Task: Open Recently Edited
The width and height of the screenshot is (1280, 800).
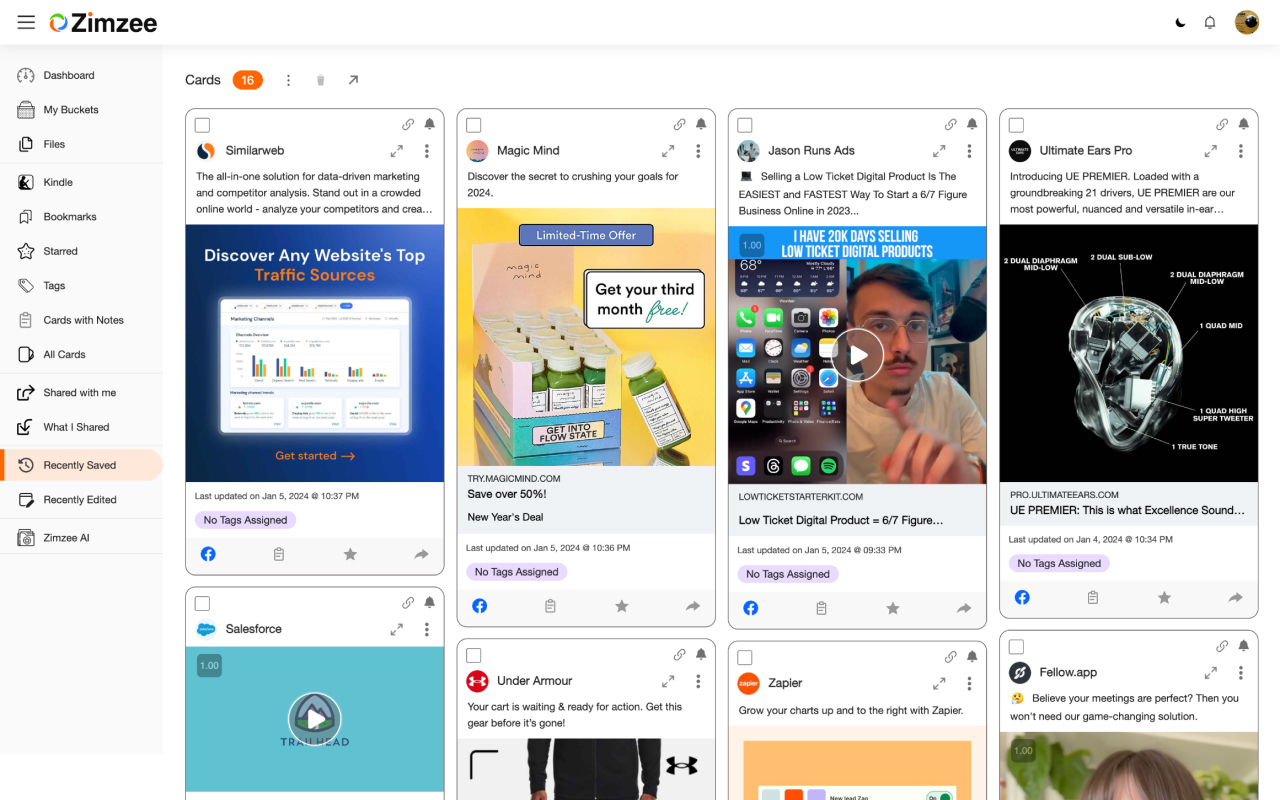Action: [x=81, y=500]
